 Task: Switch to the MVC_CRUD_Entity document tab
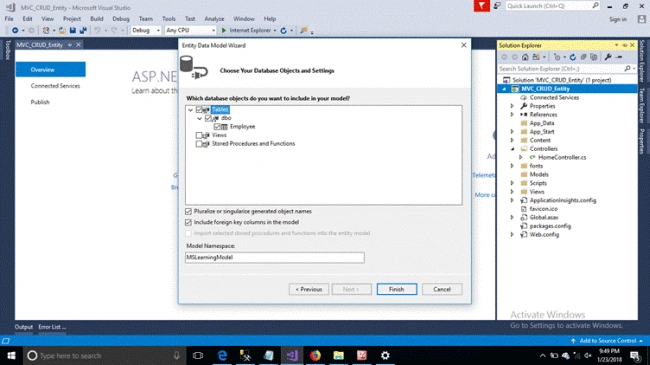pyautogui.click(x=40, y=45)
